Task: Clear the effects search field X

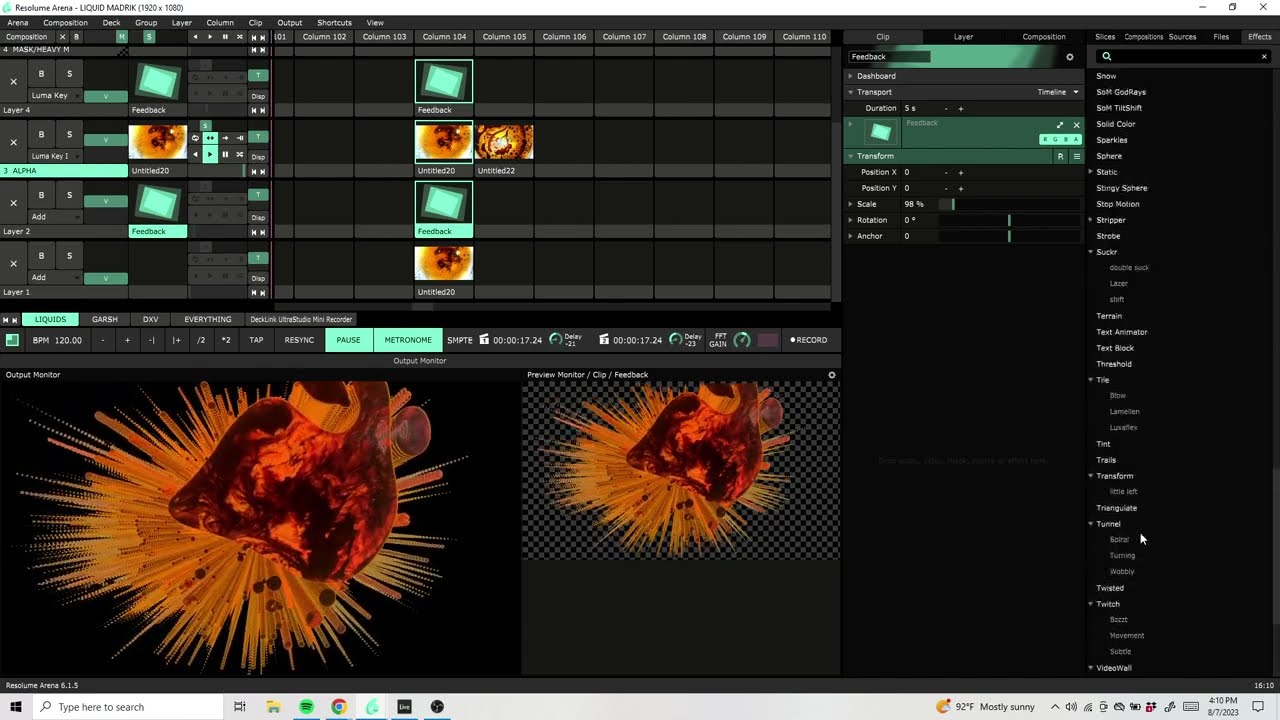Action: click(x=1264, y=57)
